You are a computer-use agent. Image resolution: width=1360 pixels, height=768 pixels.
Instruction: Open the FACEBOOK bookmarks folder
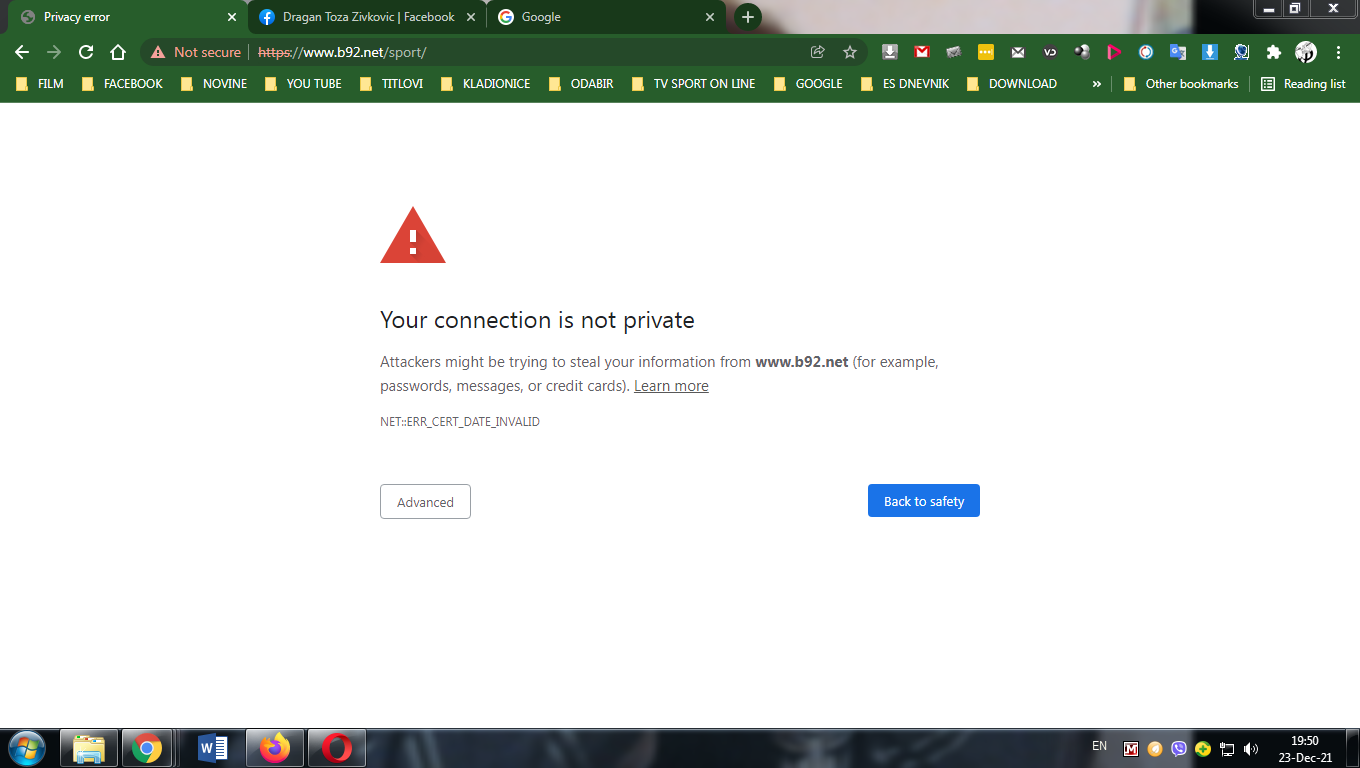tap(123, 84)
